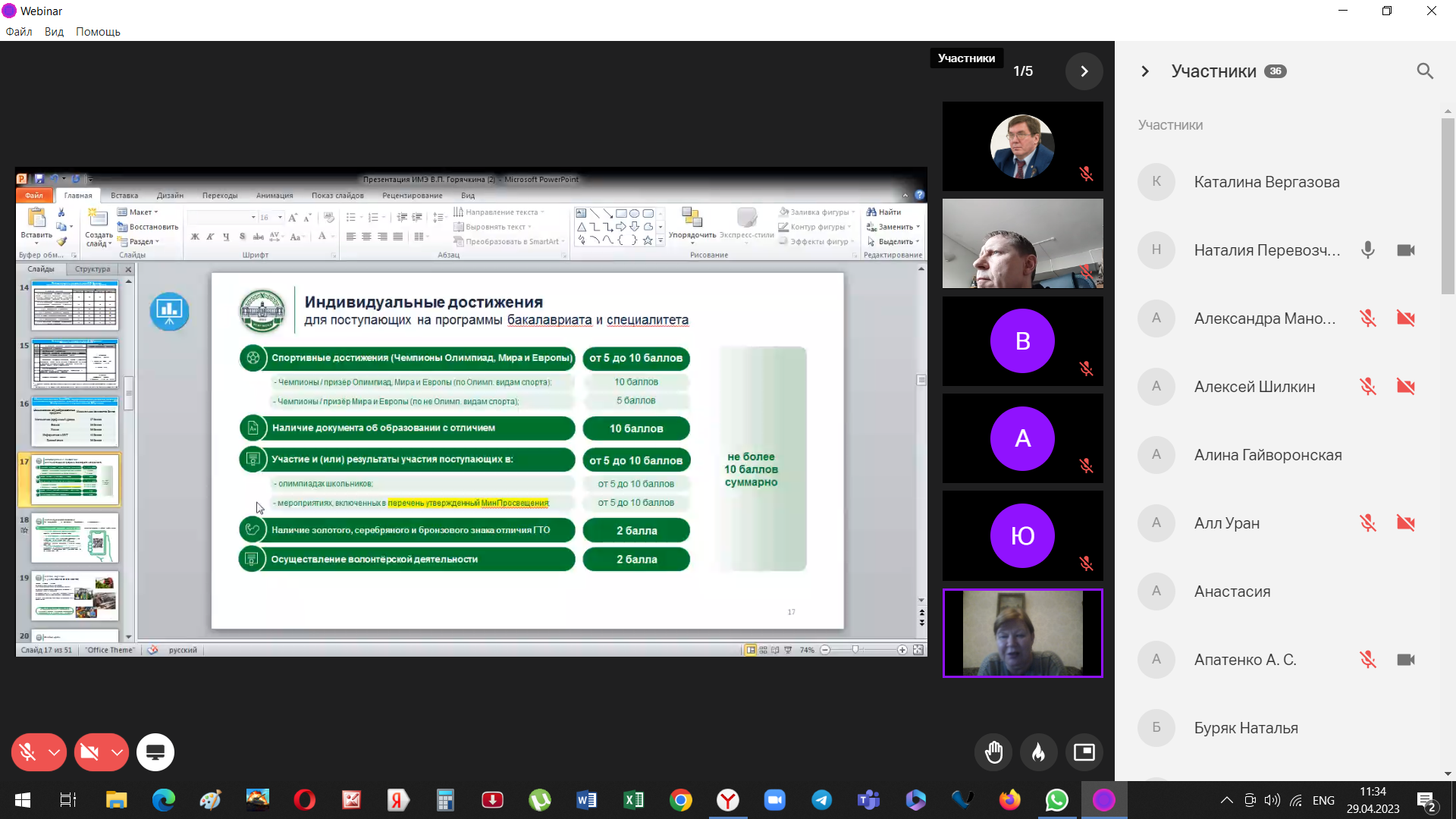This screenshot has height=819, width=1456.
Task: Toggle camera for Наталия Перевозч...
Action: click(1406, 250)
